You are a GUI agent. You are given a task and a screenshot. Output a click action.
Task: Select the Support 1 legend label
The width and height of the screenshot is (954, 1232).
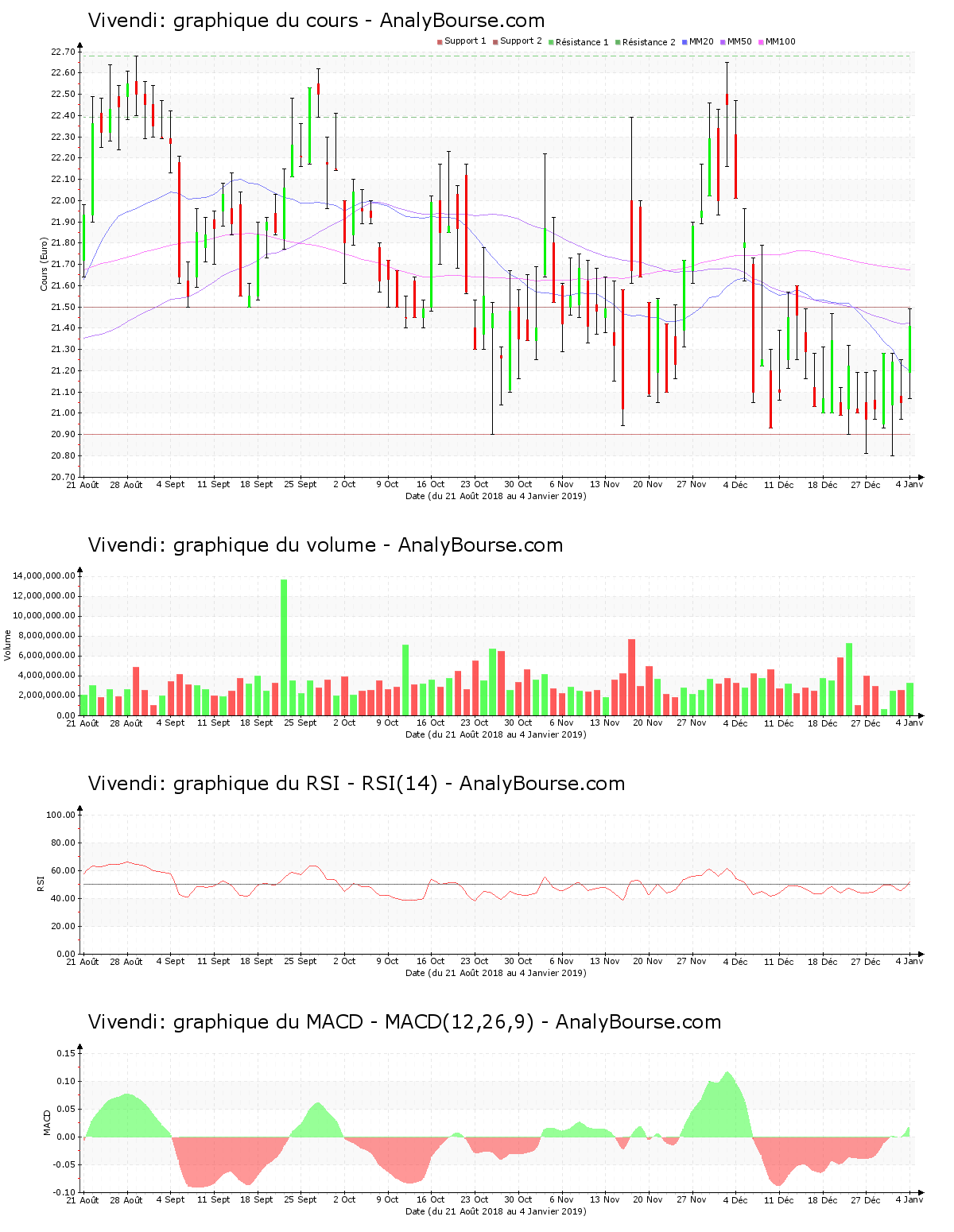tap(465, 41)
